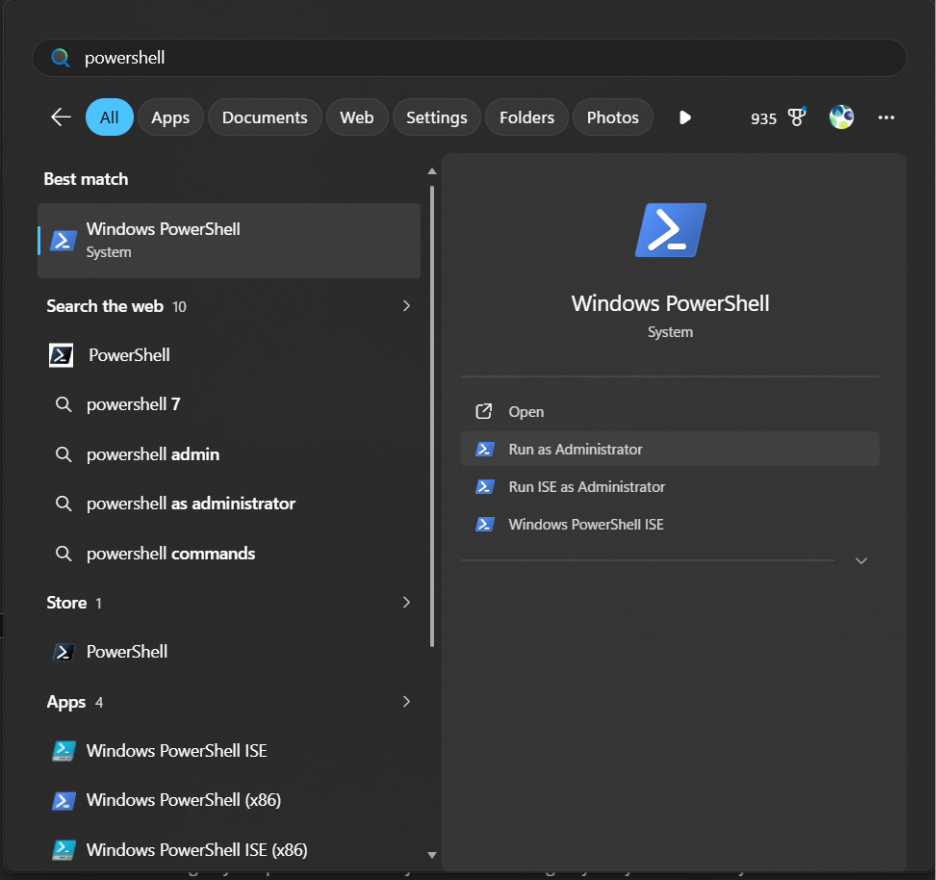936x880 pixels.
Task: Click the scroll-up arrow of results list
Action: [432, 171]
